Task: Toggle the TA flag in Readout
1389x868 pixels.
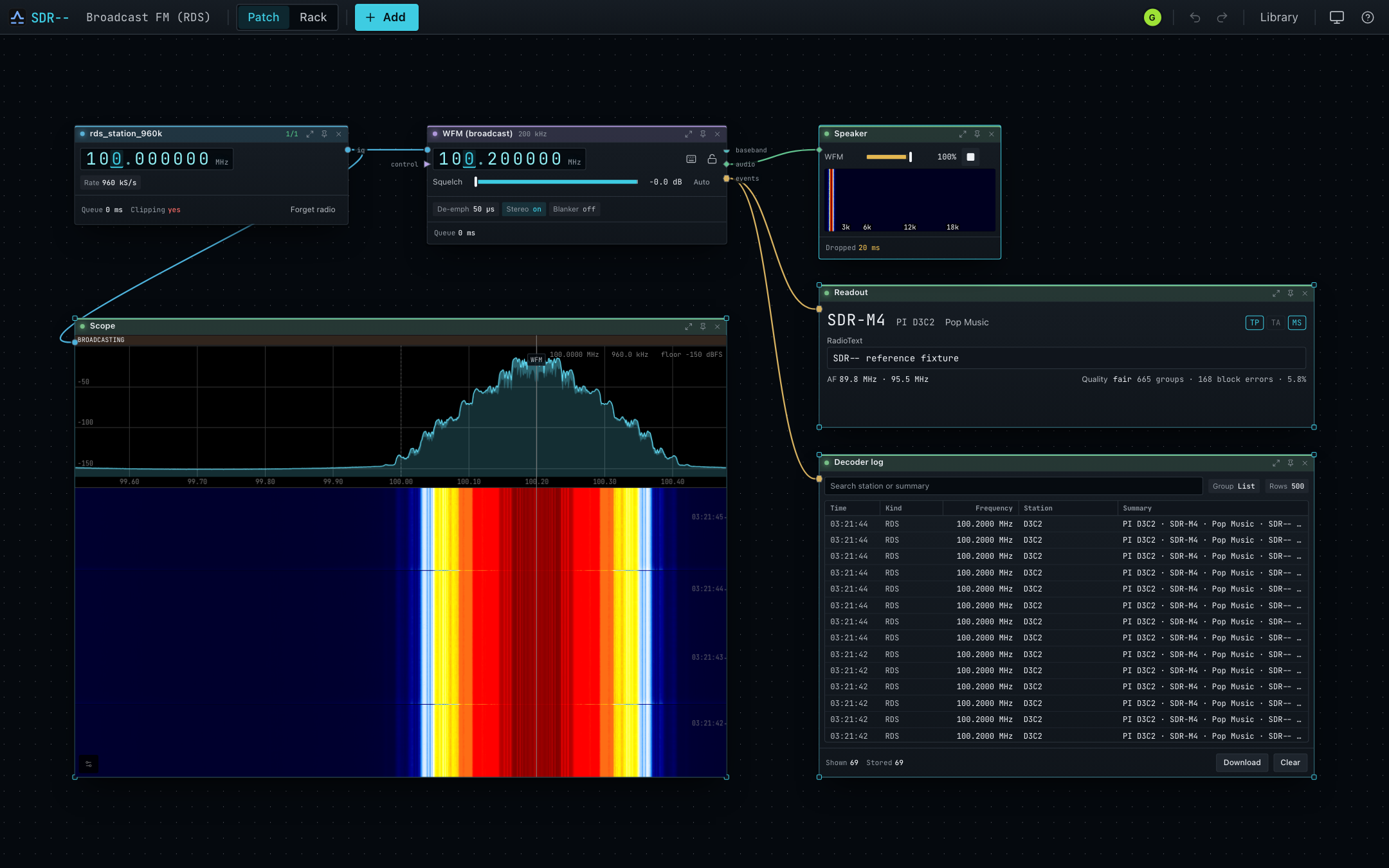Action: coord(1276,323)
